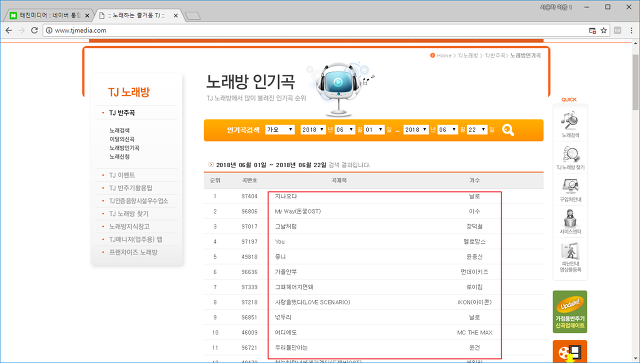
Task: Click the 곡제목 column header
Action: click(339, 180)
